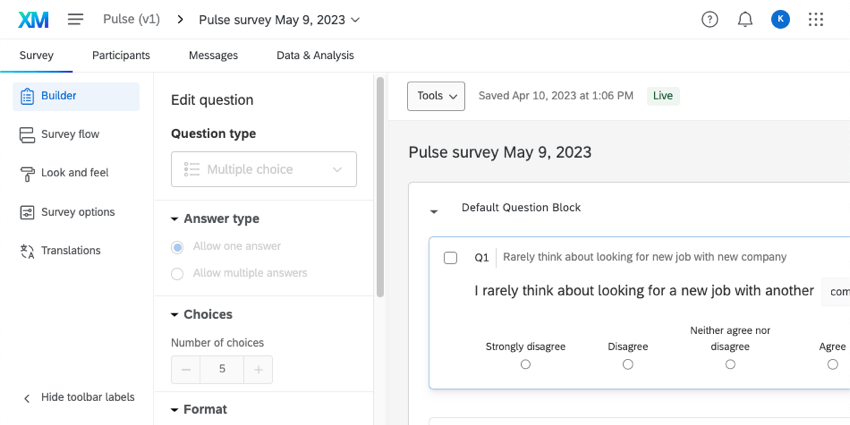Choose the Allow multiple answers option
Image resolution: width=850 pixels, height=425 pixels.
coord(177,273)
